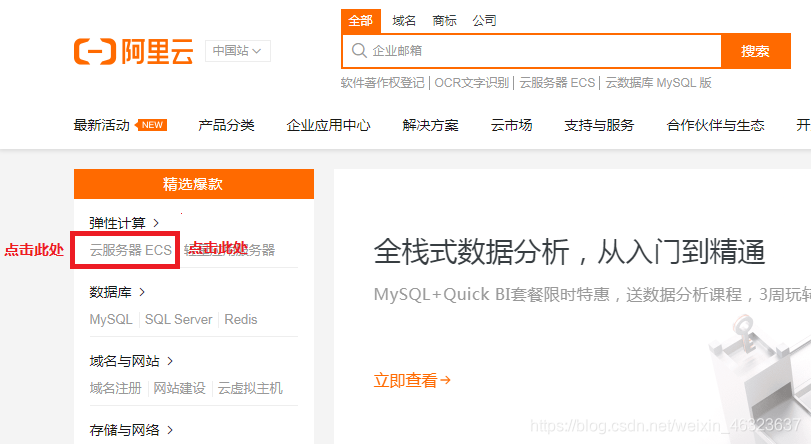Click the 弹性计算 category heading
Image resolution: width=811 pixels, height=444 pixels.
[x=117, y=223]
